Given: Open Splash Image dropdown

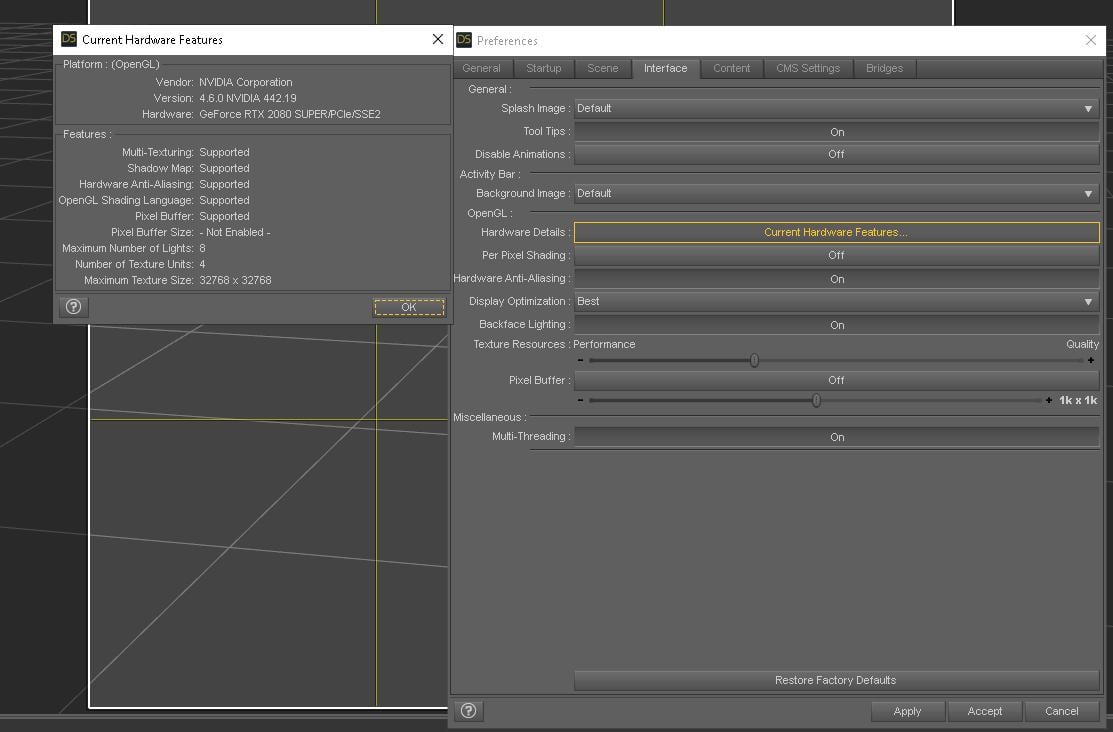Looking at the screenshot, I should tap(837, 108).
